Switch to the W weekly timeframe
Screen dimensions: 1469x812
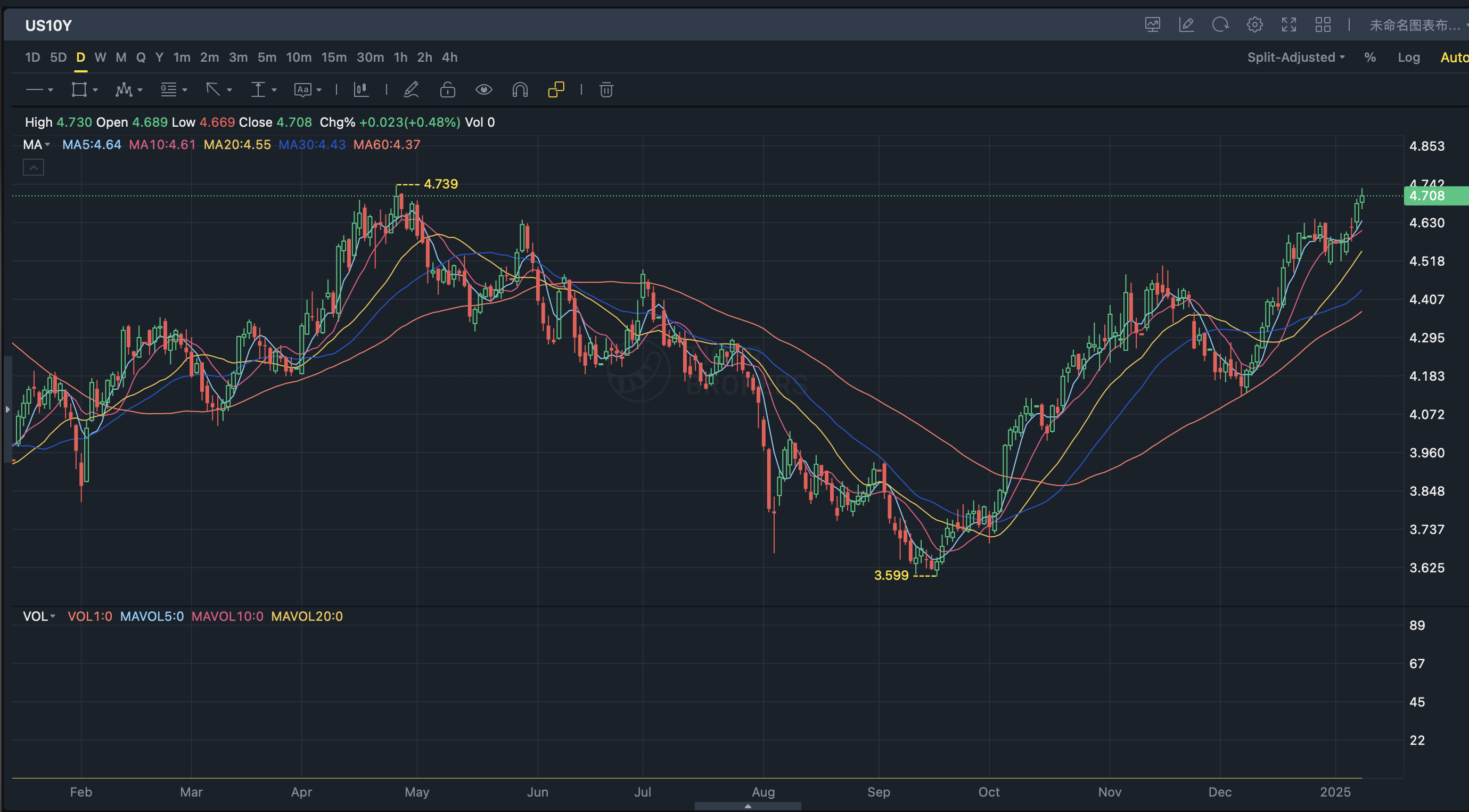(101, 58)
